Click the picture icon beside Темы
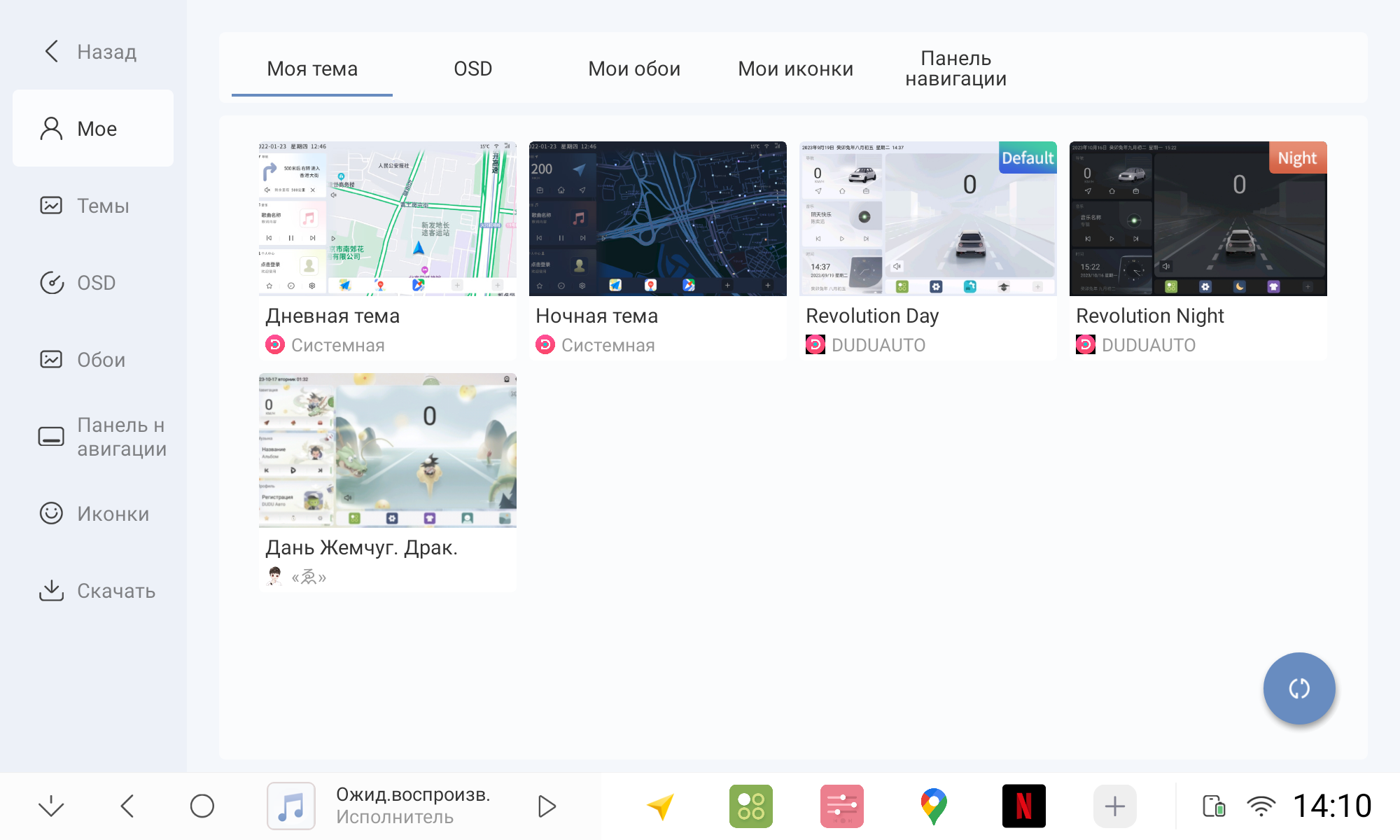The image size is (1400, 840). click(x=51, y=205)
